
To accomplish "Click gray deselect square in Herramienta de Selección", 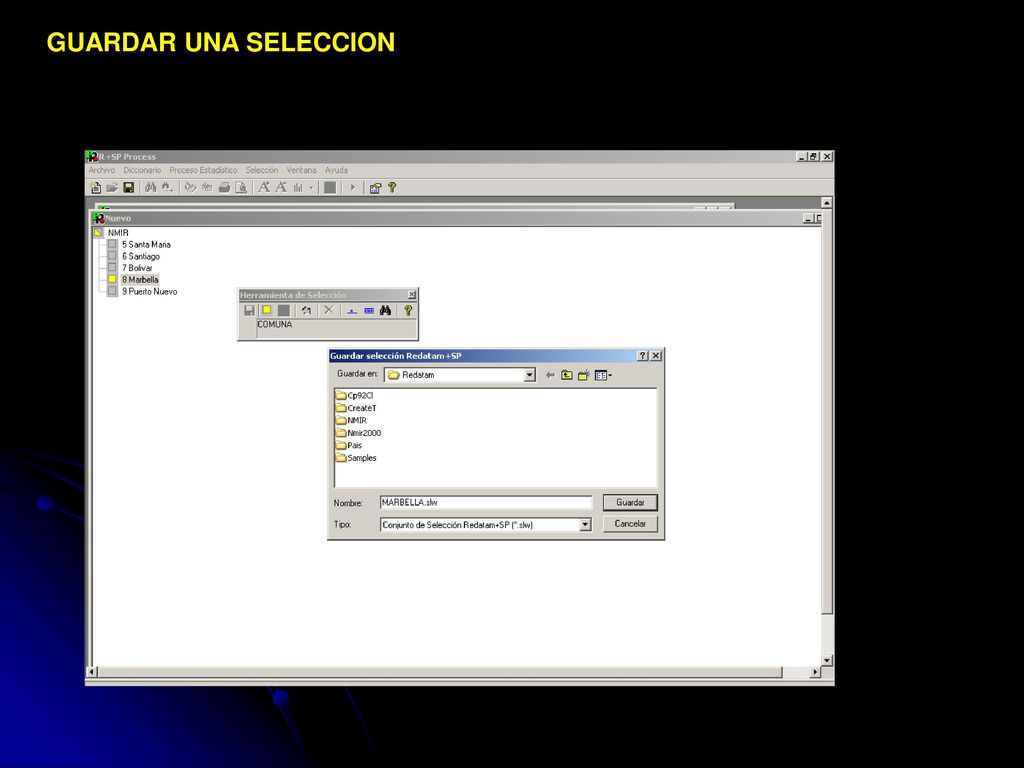I will tap(283, 311).
